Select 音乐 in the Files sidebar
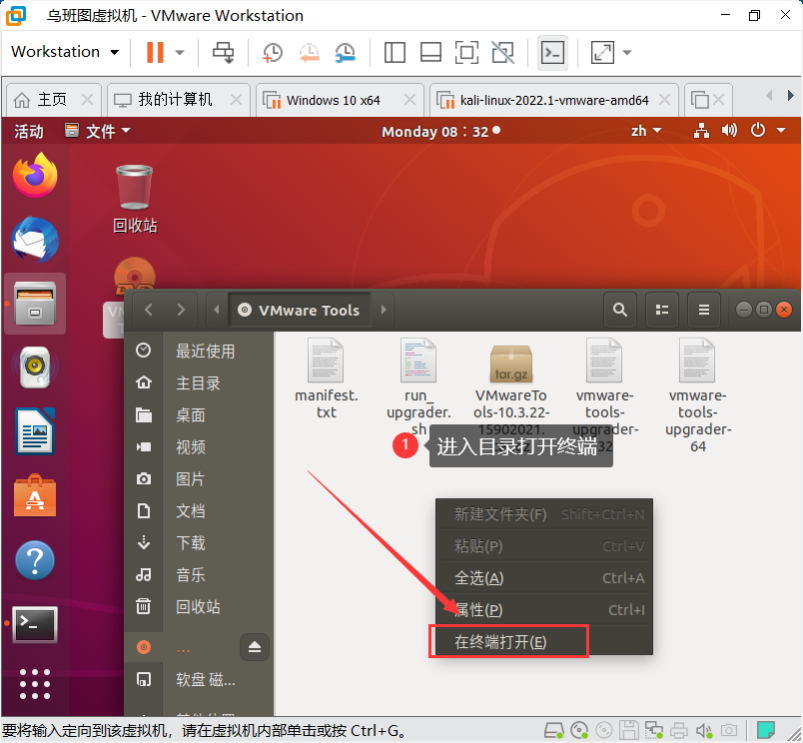 200,575
